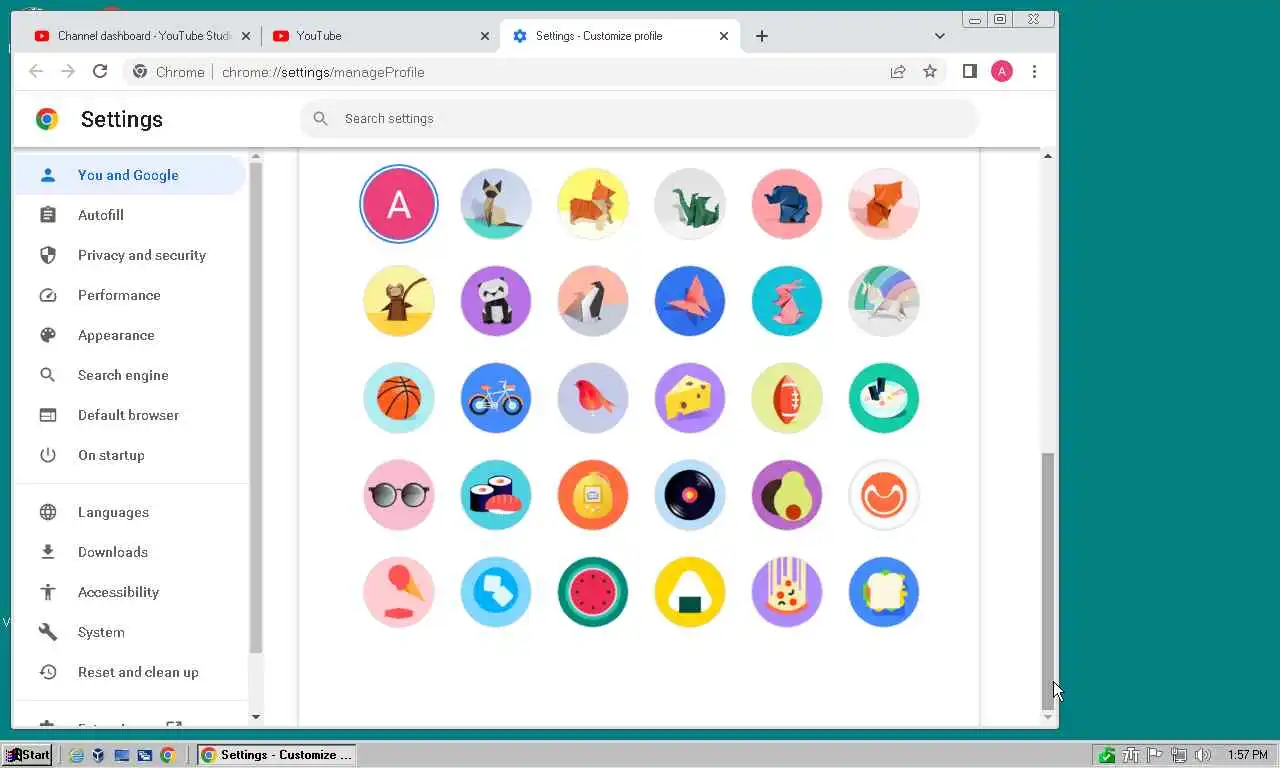1280x768 pixels.
Task: Open You and Google settings section
Action: [x=129, y=175]
